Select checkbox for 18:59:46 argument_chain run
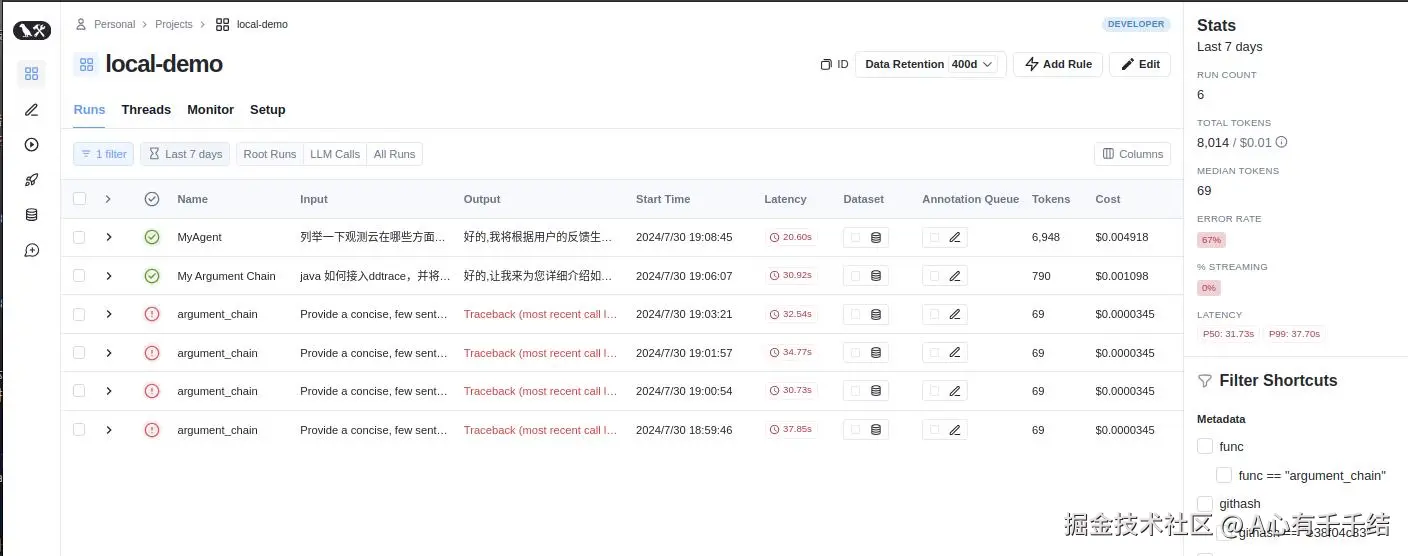The image size is (1408, 556). (79, 430)
